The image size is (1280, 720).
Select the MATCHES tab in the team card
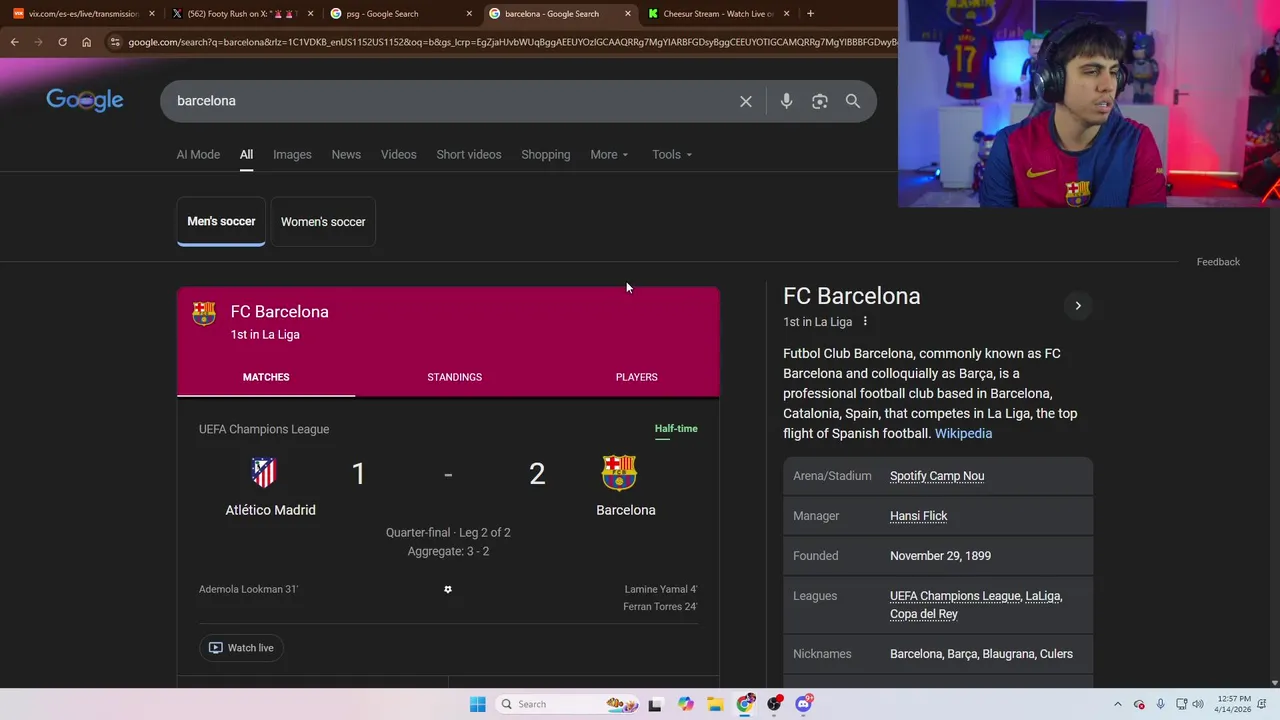point(266,377)
